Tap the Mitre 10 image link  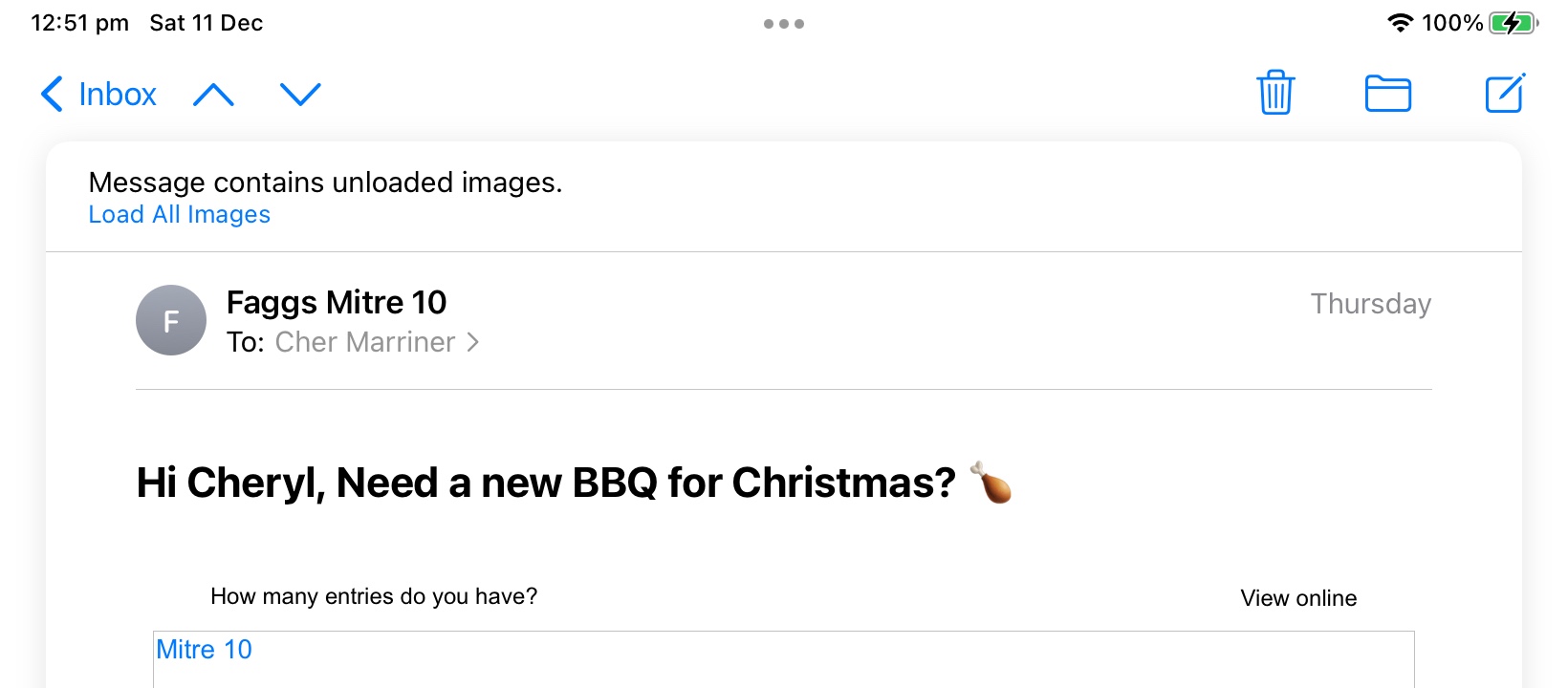coord(204,650)
